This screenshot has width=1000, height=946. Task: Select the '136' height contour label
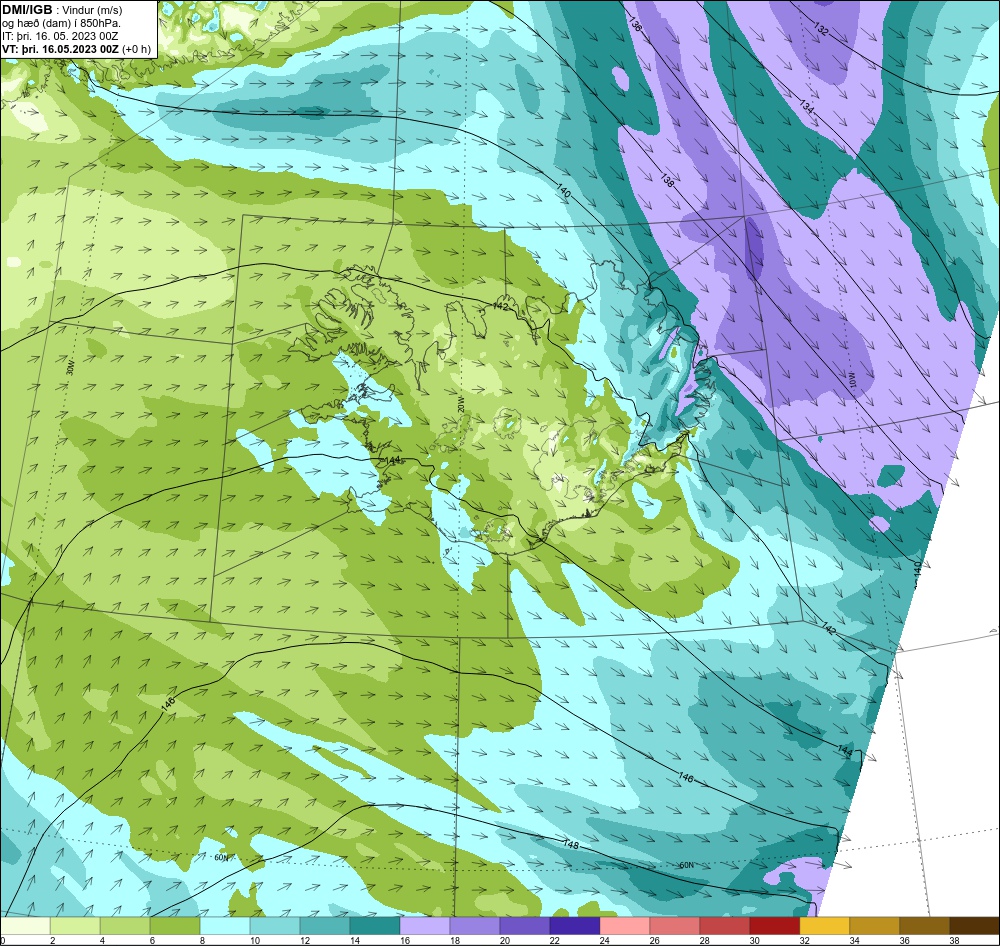click(635, 24)
